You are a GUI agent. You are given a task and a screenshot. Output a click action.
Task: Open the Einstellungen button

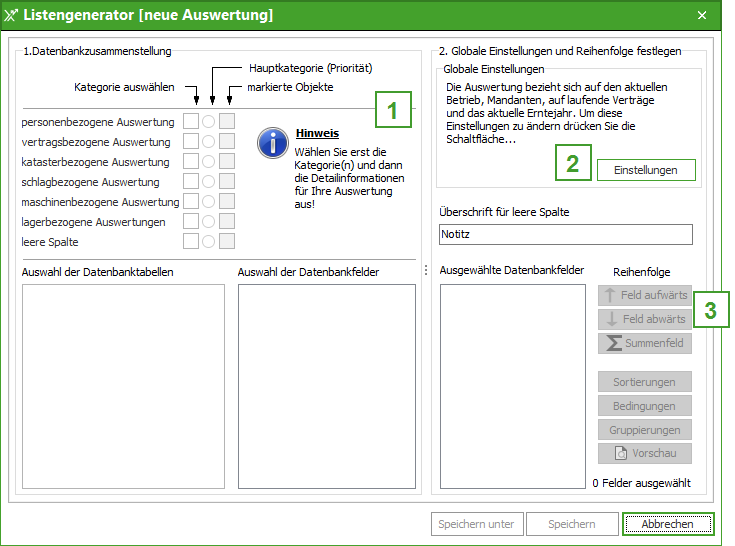pyautogui.click(x=646, y=170)
